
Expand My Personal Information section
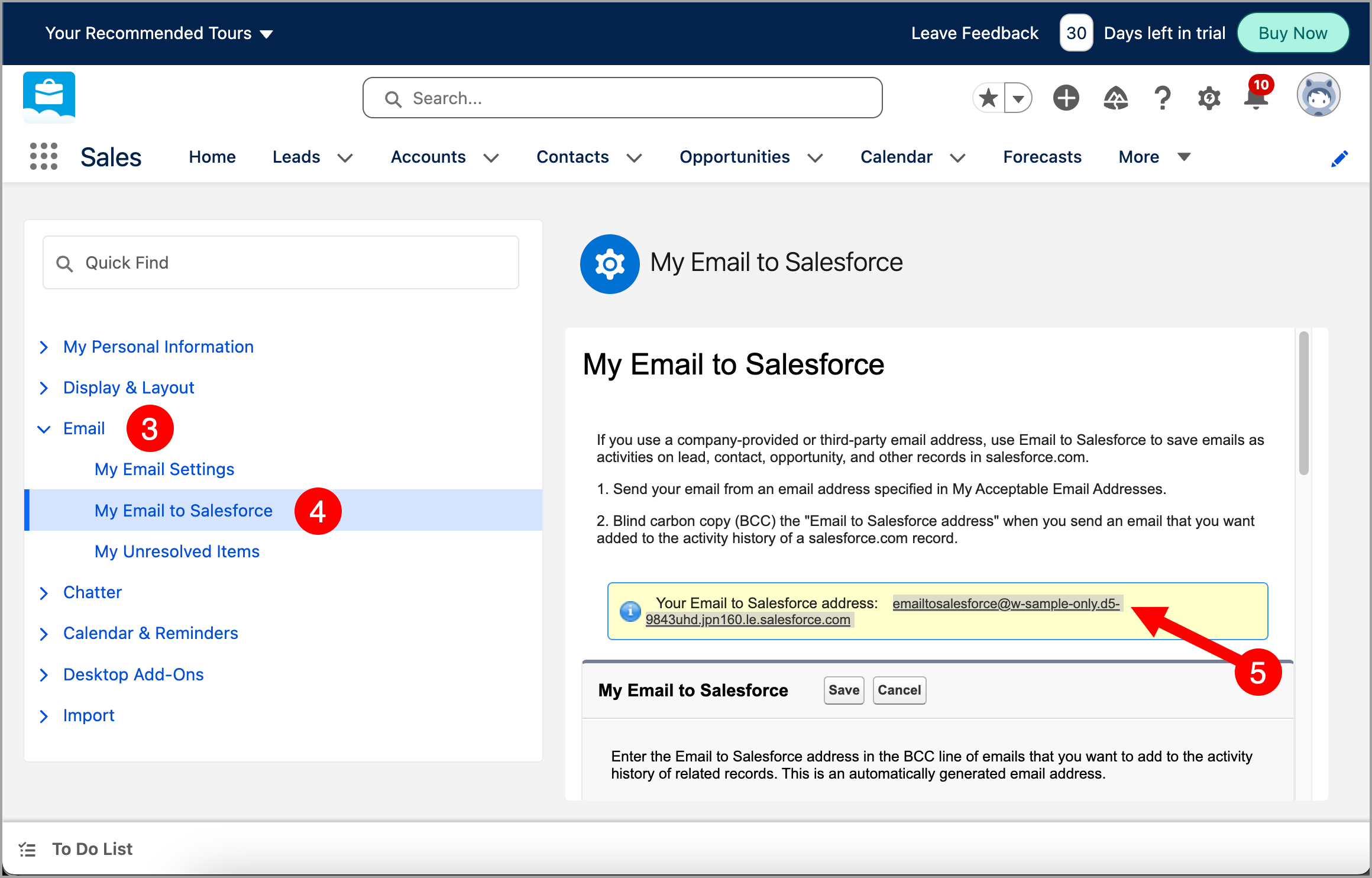pyautogui.click(x=44, y=347)
